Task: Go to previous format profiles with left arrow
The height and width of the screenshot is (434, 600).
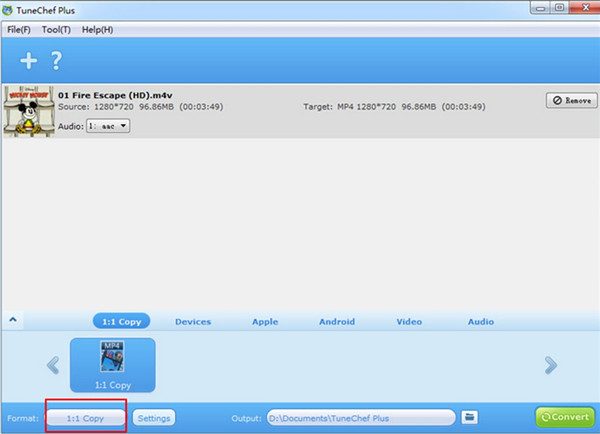Action: click(53, 365)
